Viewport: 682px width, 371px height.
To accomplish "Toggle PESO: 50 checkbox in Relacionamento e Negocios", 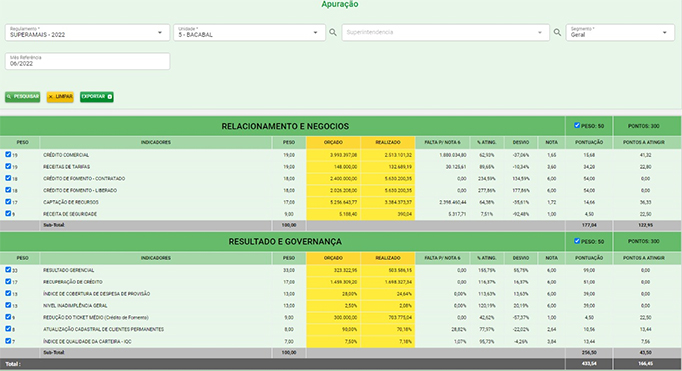I will [x=577, y=126].
